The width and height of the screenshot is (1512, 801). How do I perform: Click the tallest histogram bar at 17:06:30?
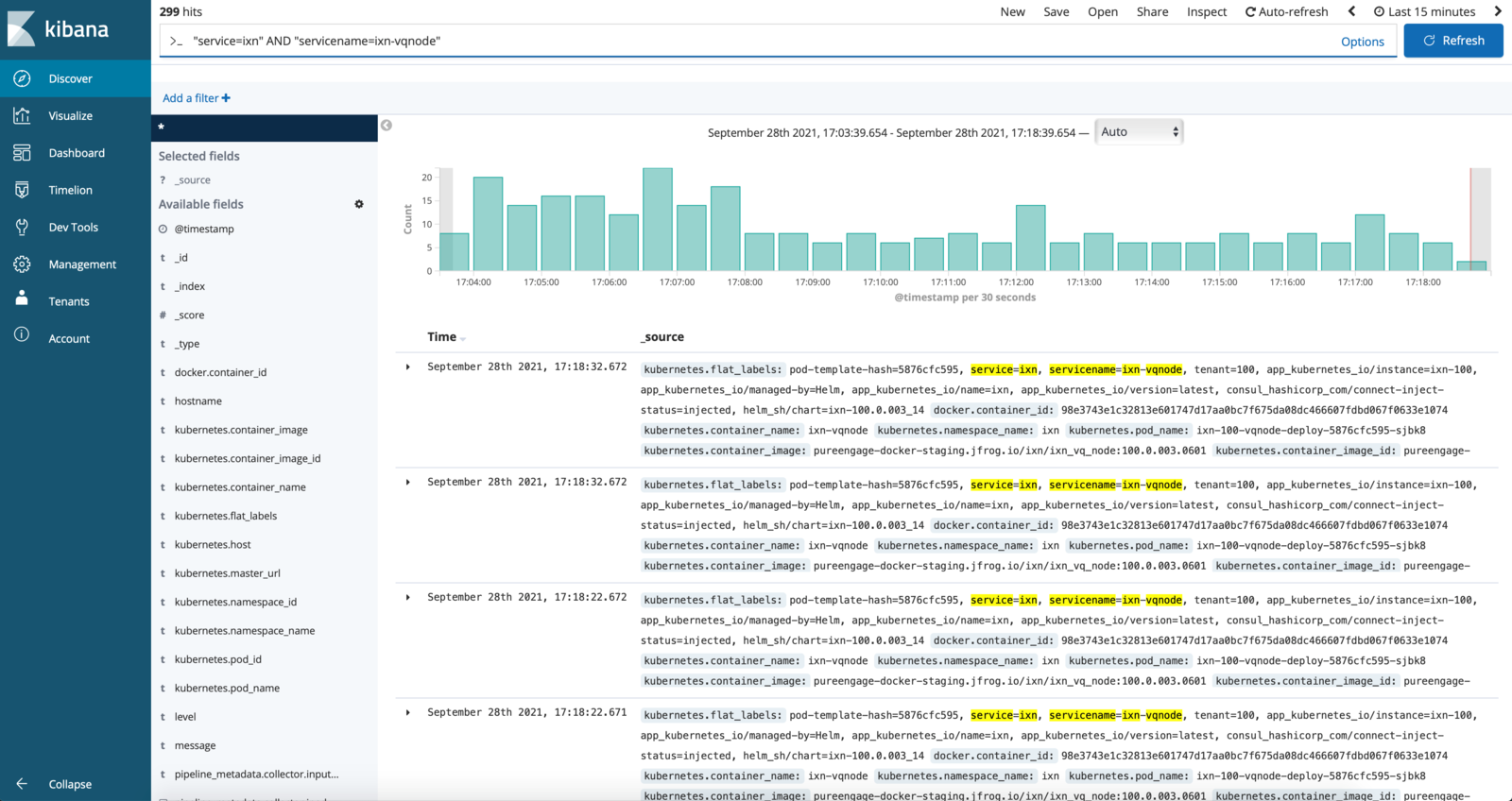pos(657,219)
